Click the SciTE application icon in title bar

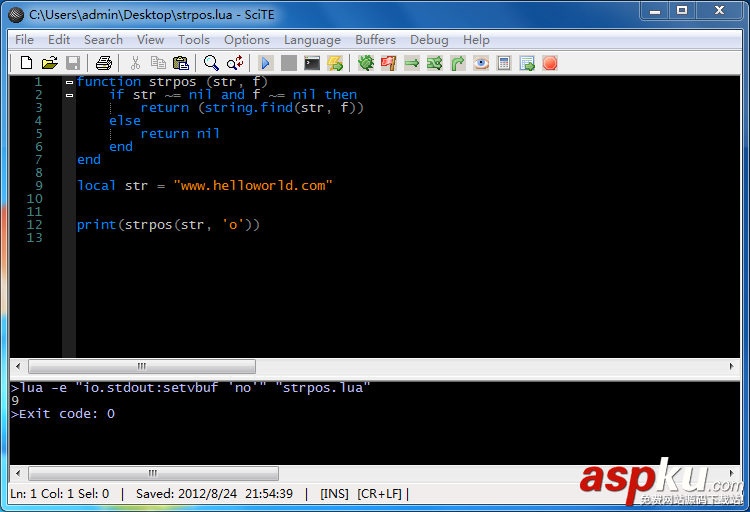(16, 15)
